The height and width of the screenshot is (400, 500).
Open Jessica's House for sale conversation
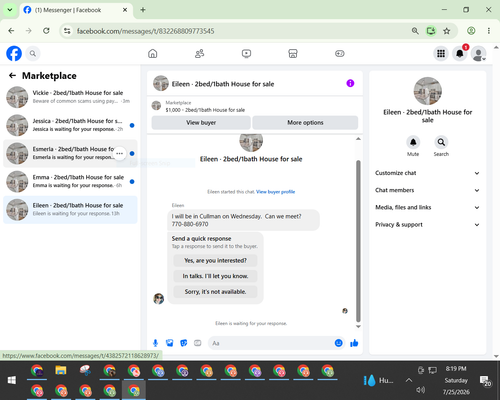pos(70,125)
